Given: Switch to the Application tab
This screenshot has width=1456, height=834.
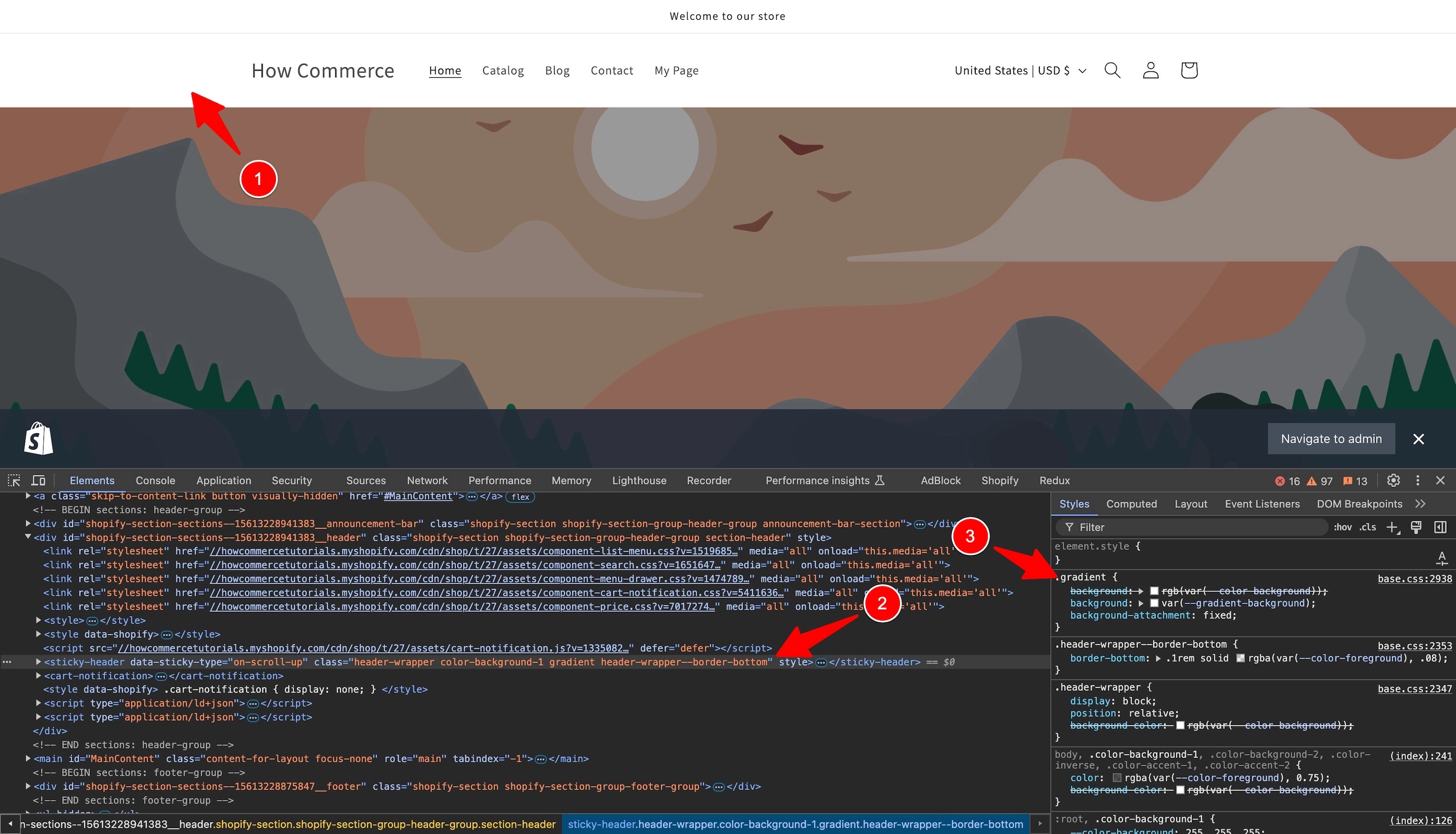Looking at the screenshot, I should [x=223, y=480].
